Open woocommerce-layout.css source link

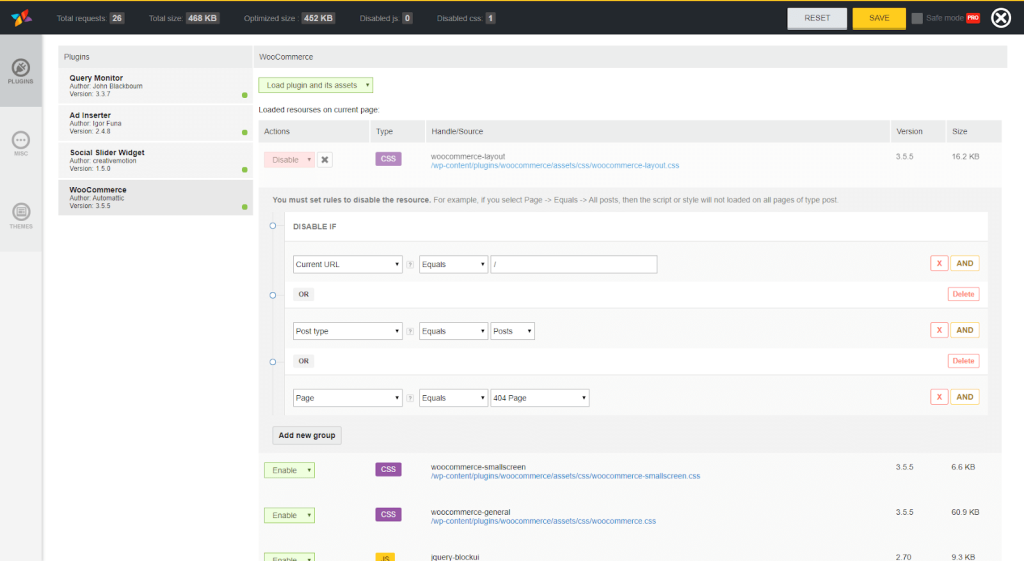click(x=554, y=166)
